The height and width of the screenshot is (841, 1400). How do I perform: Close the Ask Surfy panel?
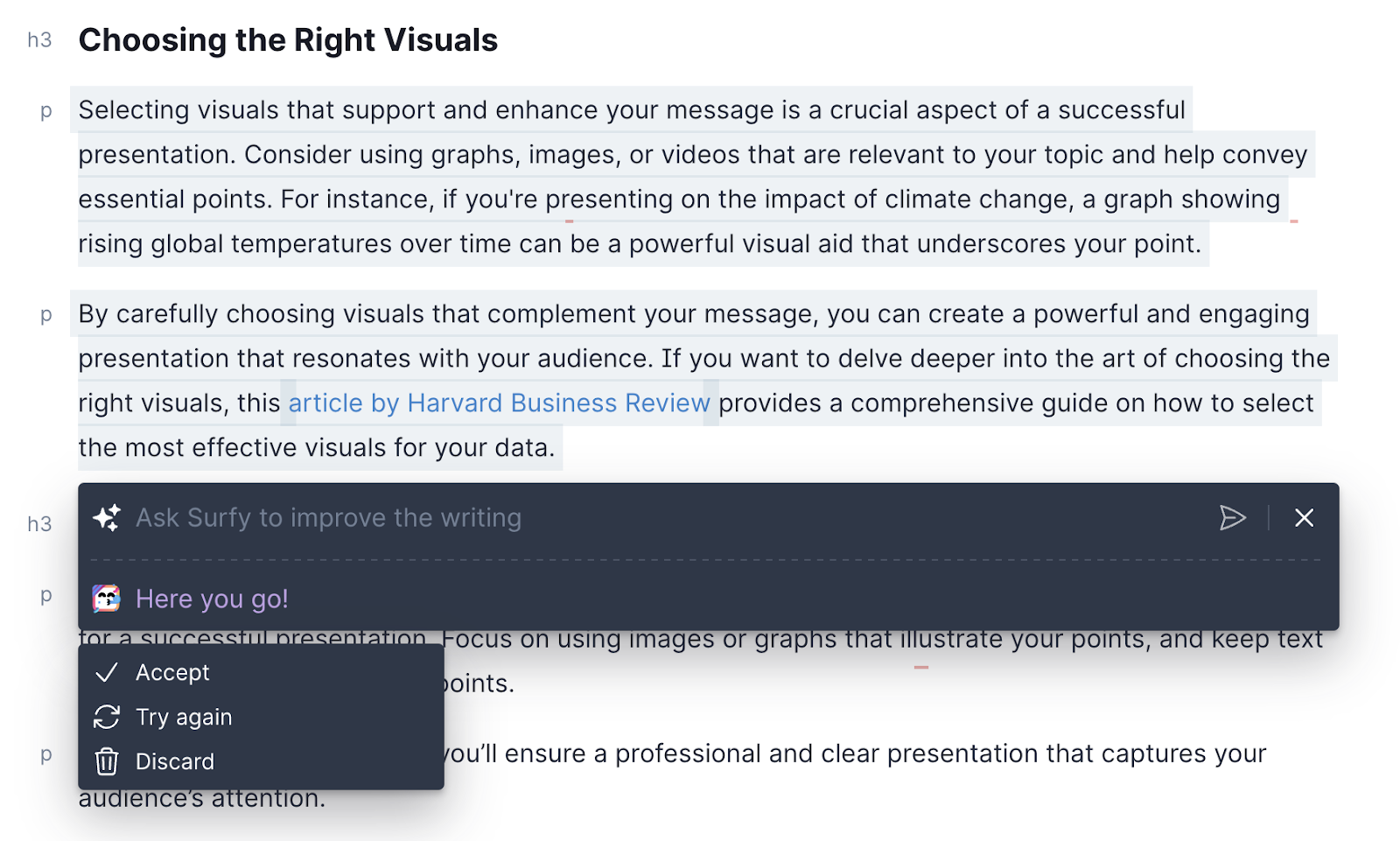(x=1304, y=518)
